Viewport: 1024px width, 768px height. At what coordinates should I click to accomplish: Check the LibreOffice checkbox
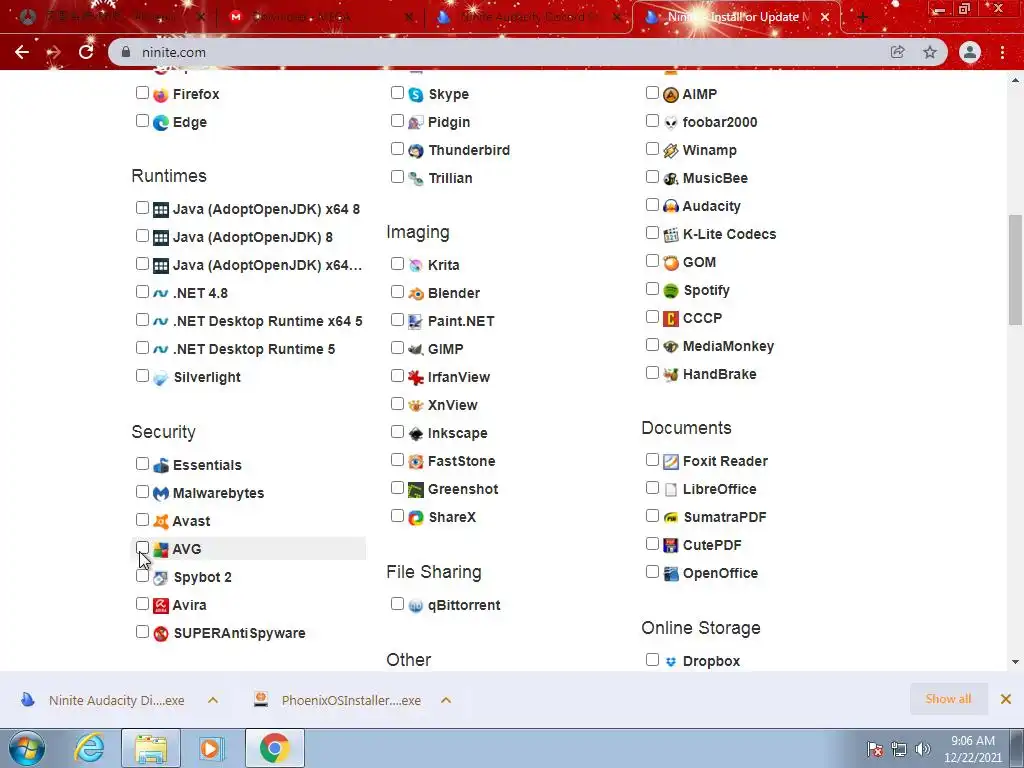[652, 488]
